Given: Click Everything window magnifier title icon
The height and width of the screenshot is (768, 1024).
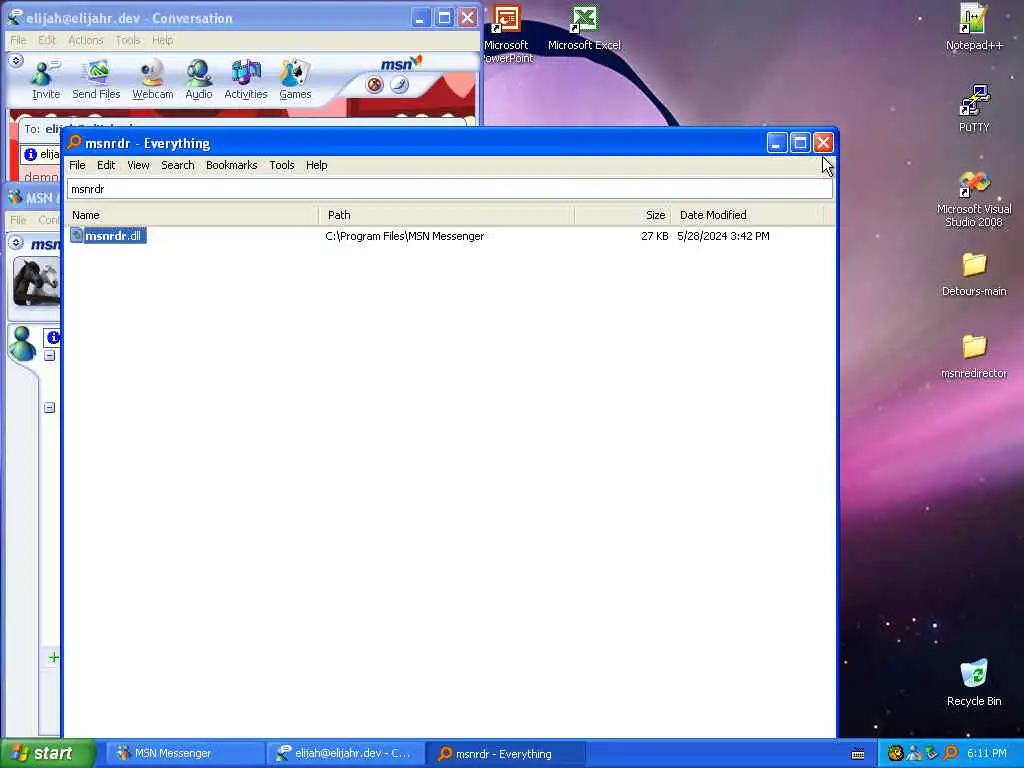Looking at the screenshot, I should point(74,142).
